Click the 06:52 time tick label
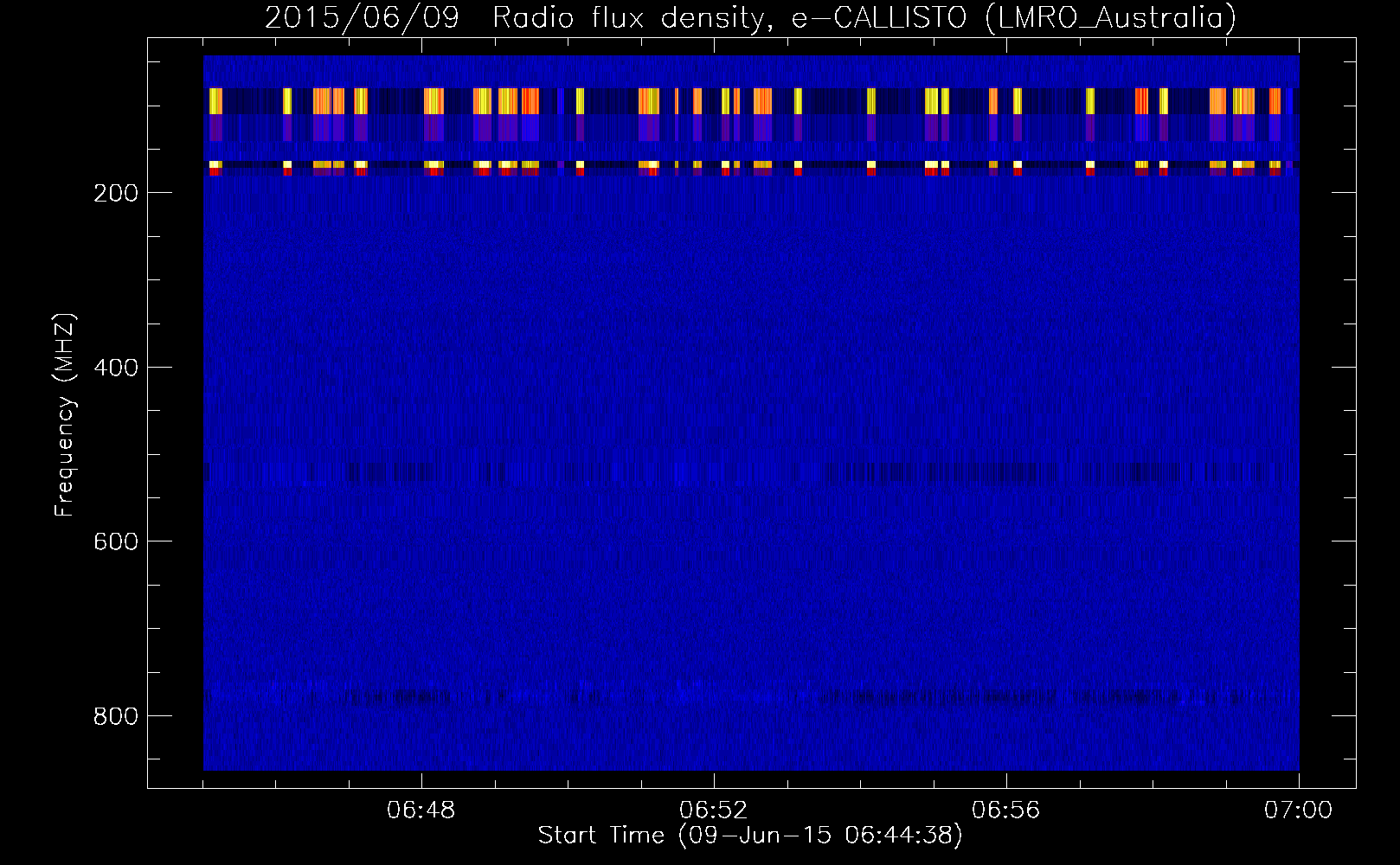1400x865 pixels. [714, 810]
